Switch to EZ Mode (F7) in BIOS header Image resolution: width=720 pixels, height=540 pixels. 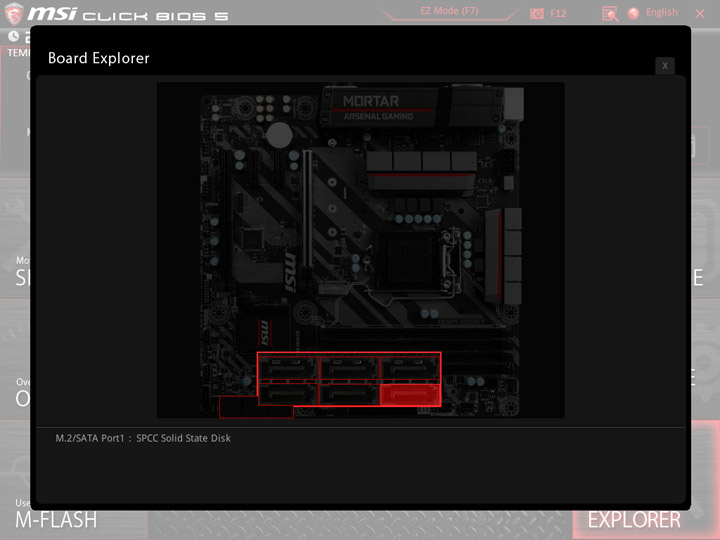(x=449, y=11)
